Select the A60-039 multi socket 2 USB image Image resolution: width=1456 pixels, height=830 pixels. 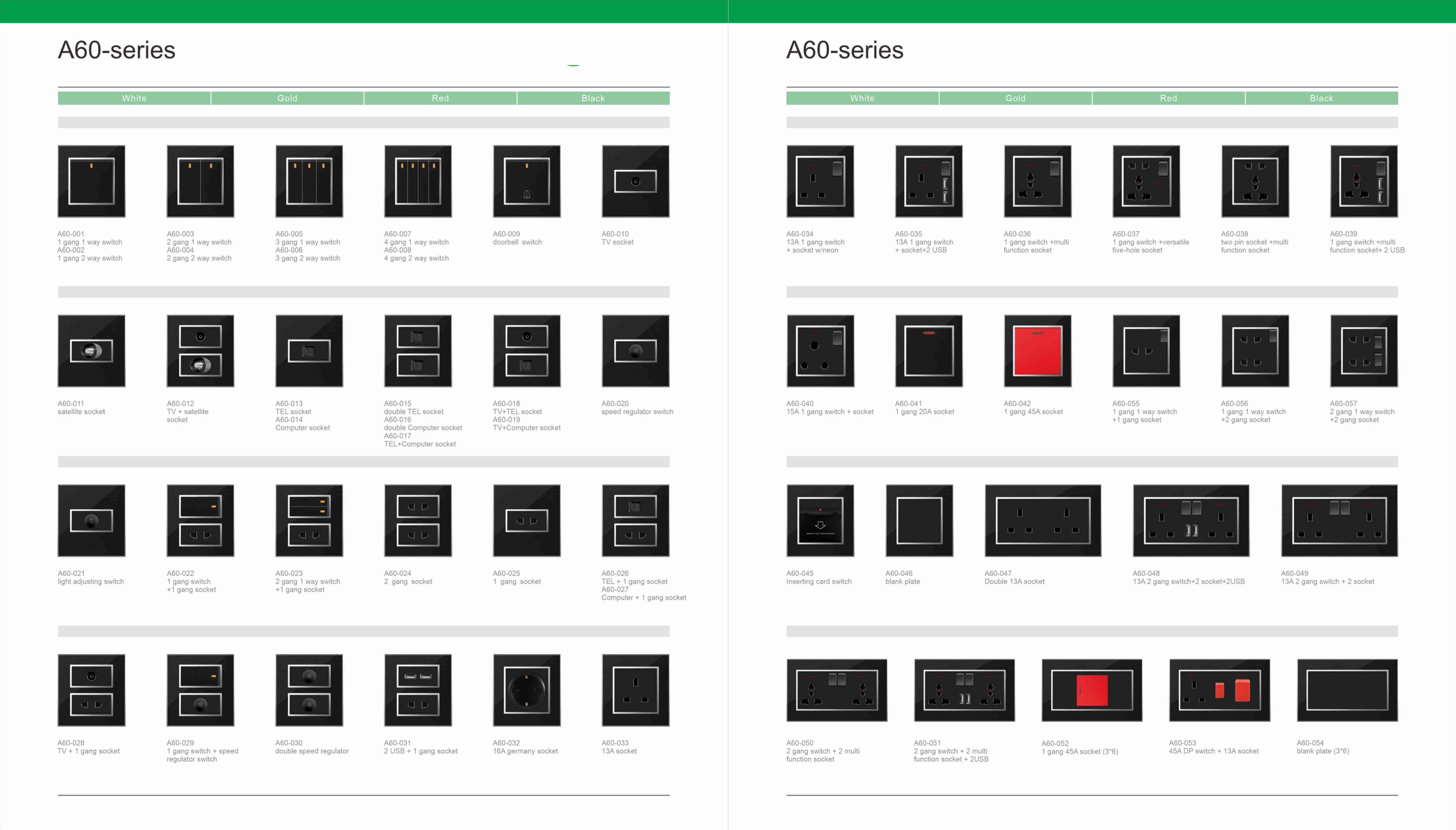click(1364, 181)
